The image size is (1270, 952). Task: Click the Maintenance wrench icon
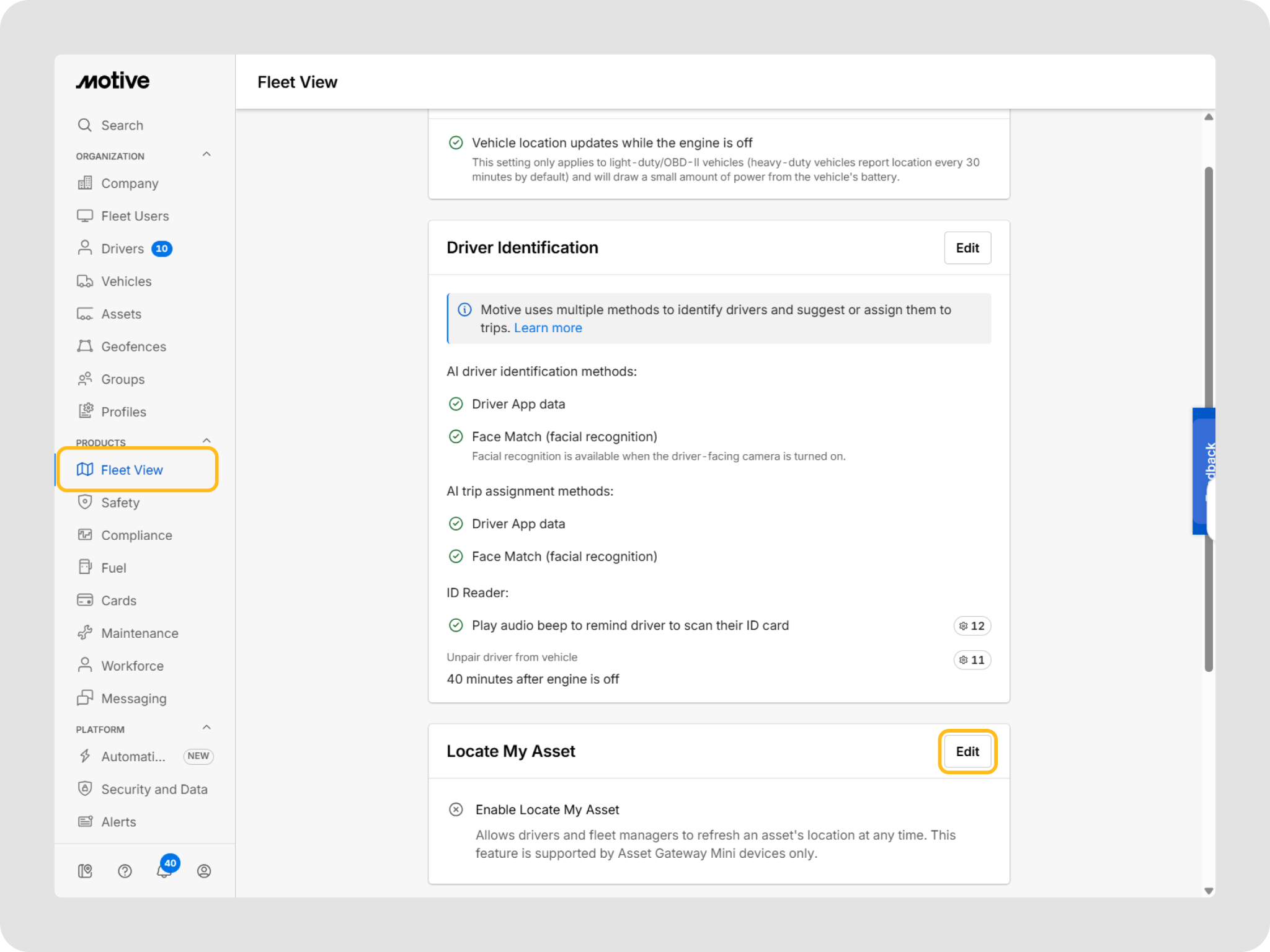85,633
